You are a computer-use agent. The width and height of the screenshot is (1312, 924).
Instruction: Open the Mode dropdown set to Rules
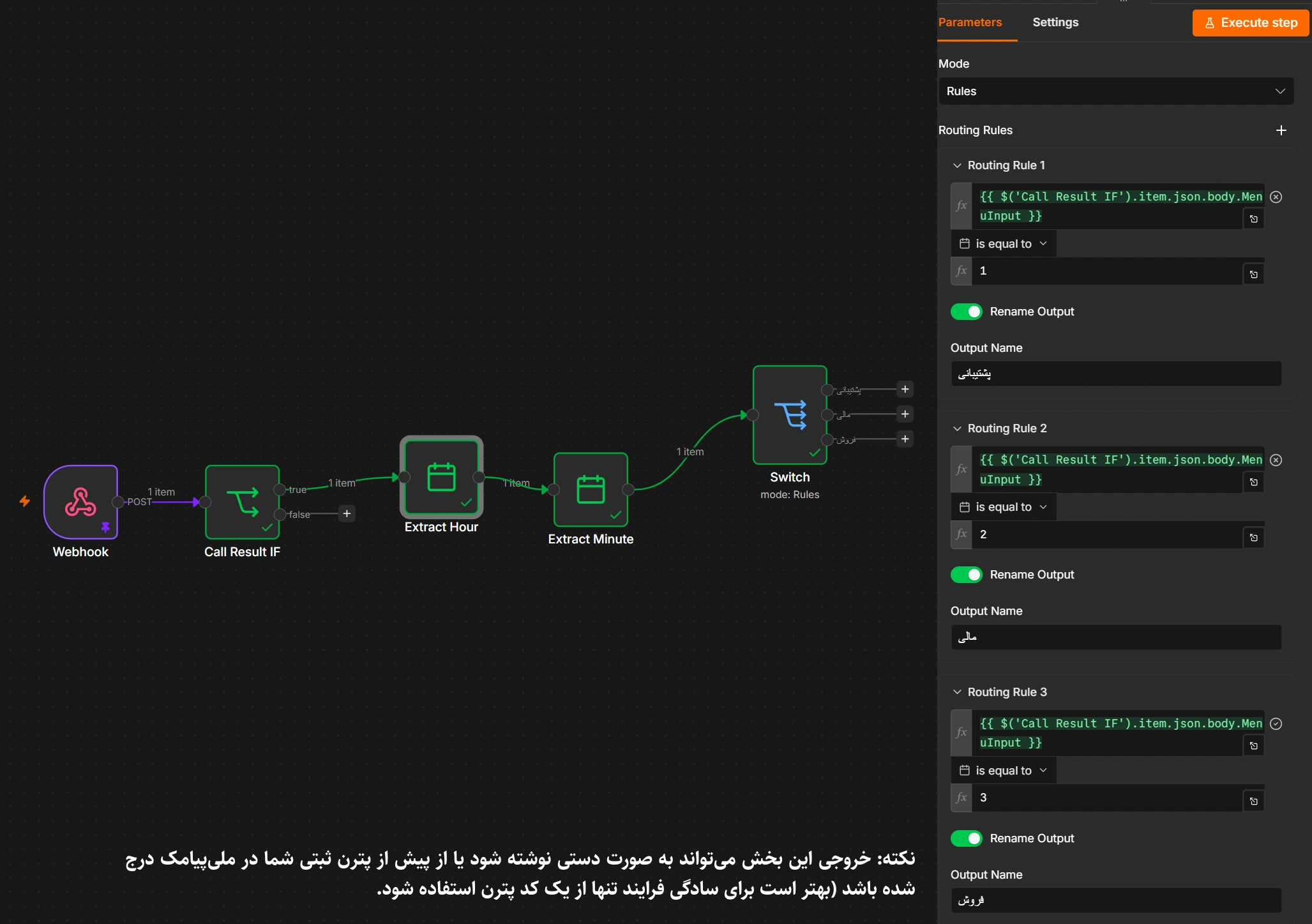click(1116, 91)
